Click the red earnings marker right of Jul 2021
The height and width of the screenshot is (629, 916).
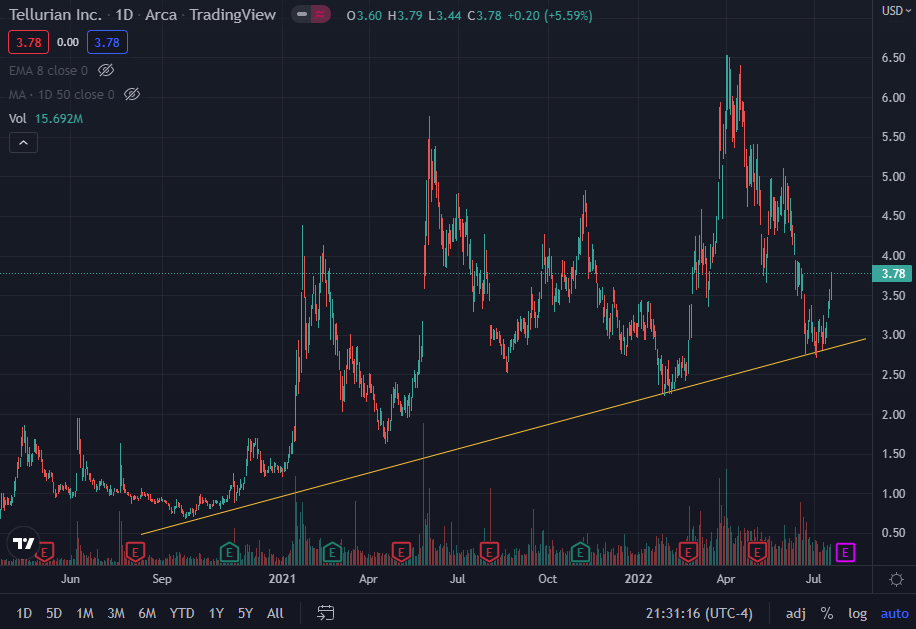(489, 552)
